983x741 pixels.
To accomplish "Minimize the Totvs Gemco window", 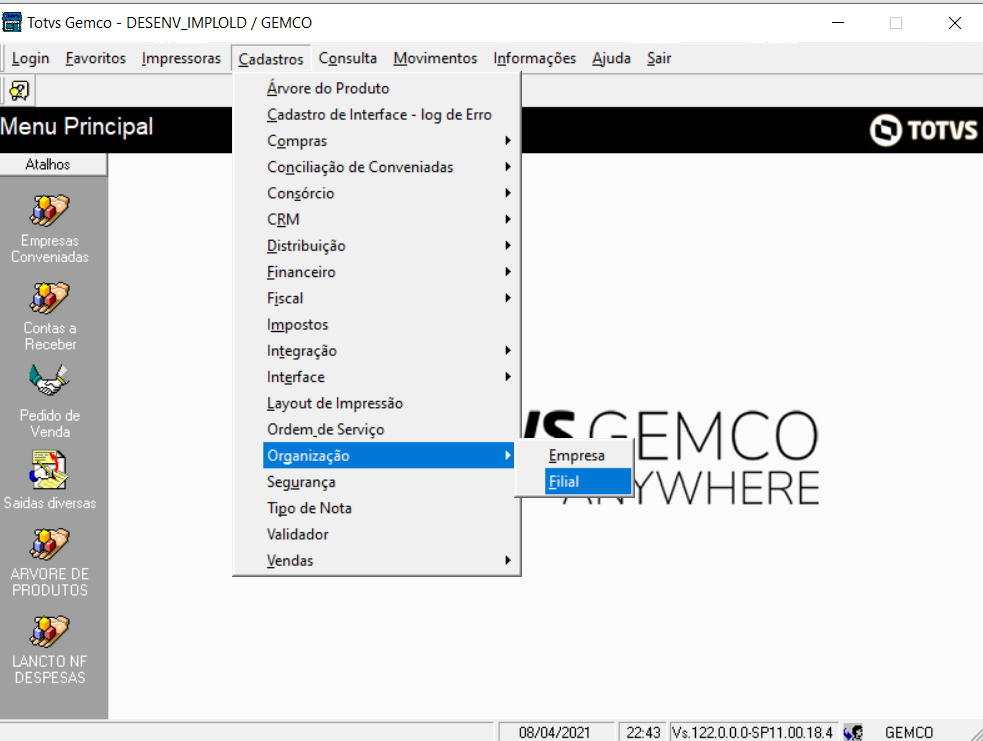I will pos(838,23).
